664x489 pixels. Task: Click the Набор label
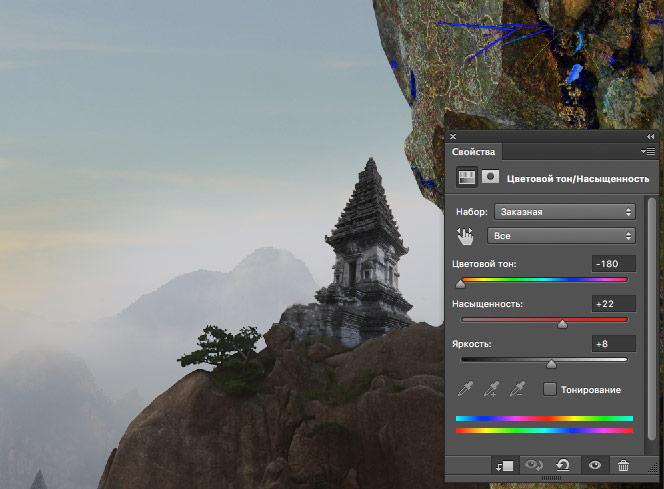point(472,212)
